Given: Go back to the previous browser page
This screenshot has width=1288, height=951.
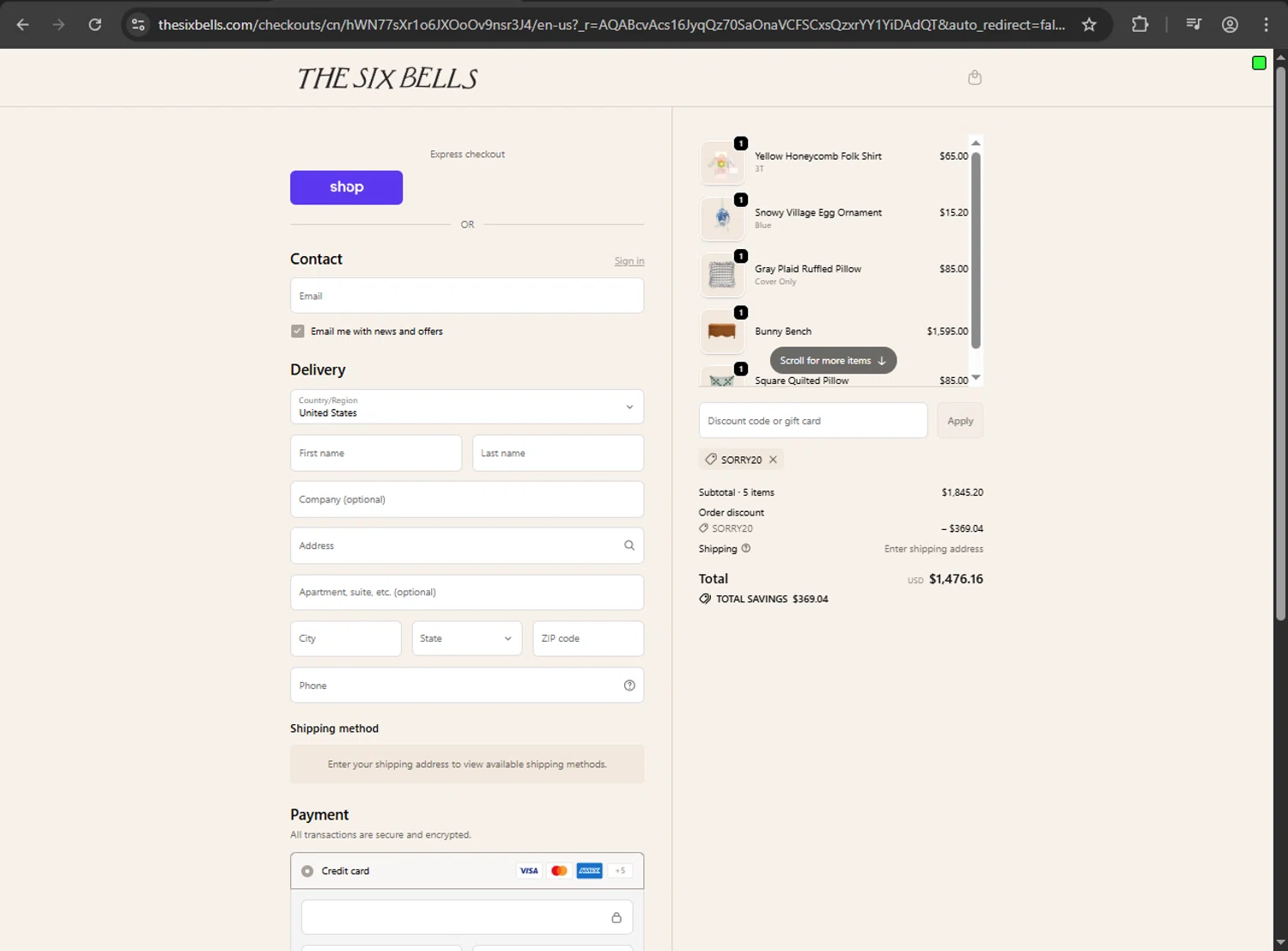Looking at the screenshot, I should pos(23,25).
